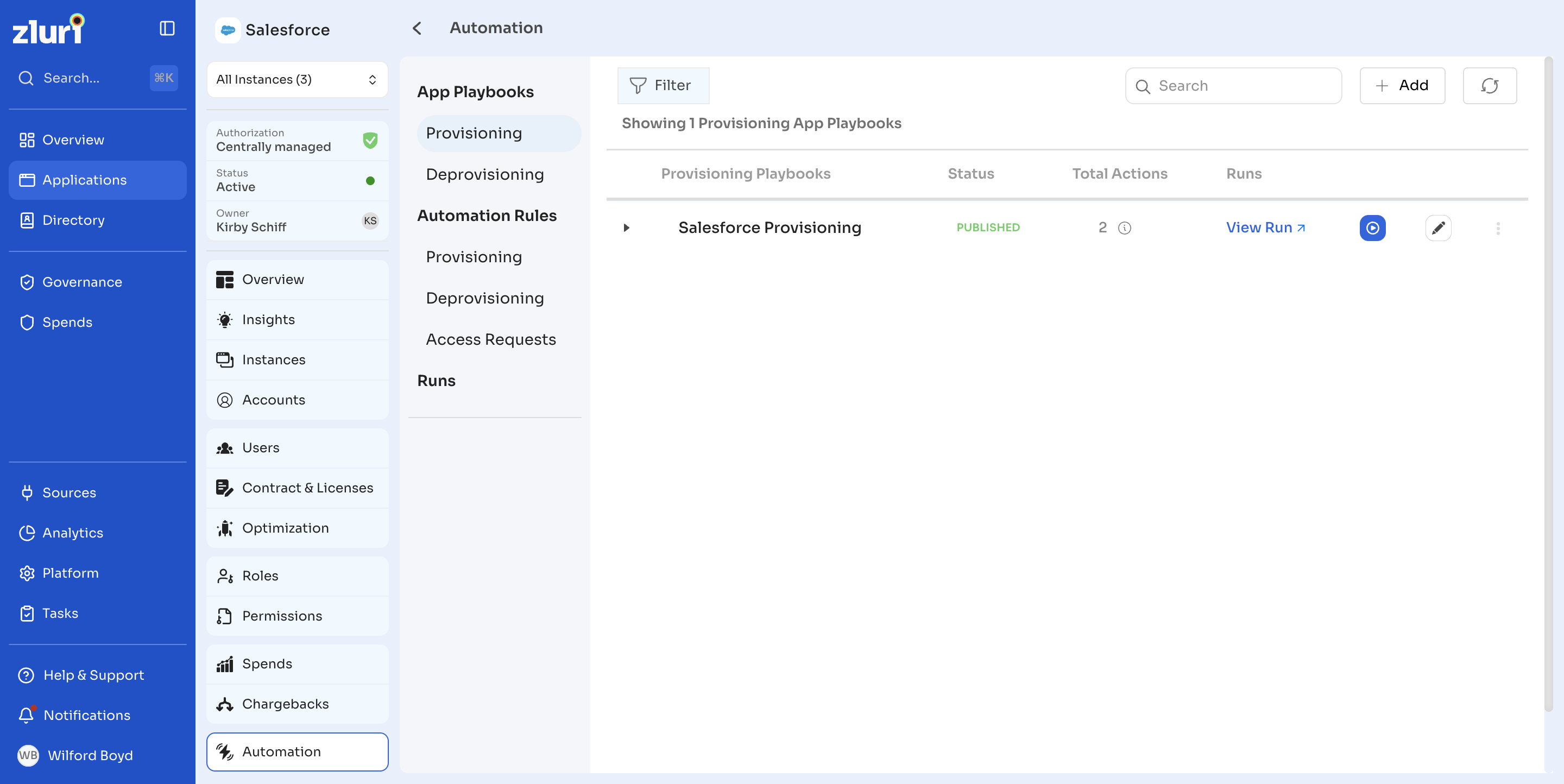This screenshot has height=784, width=1564.
Task: Open the Directory page
Action: click(x=97, y=220)
